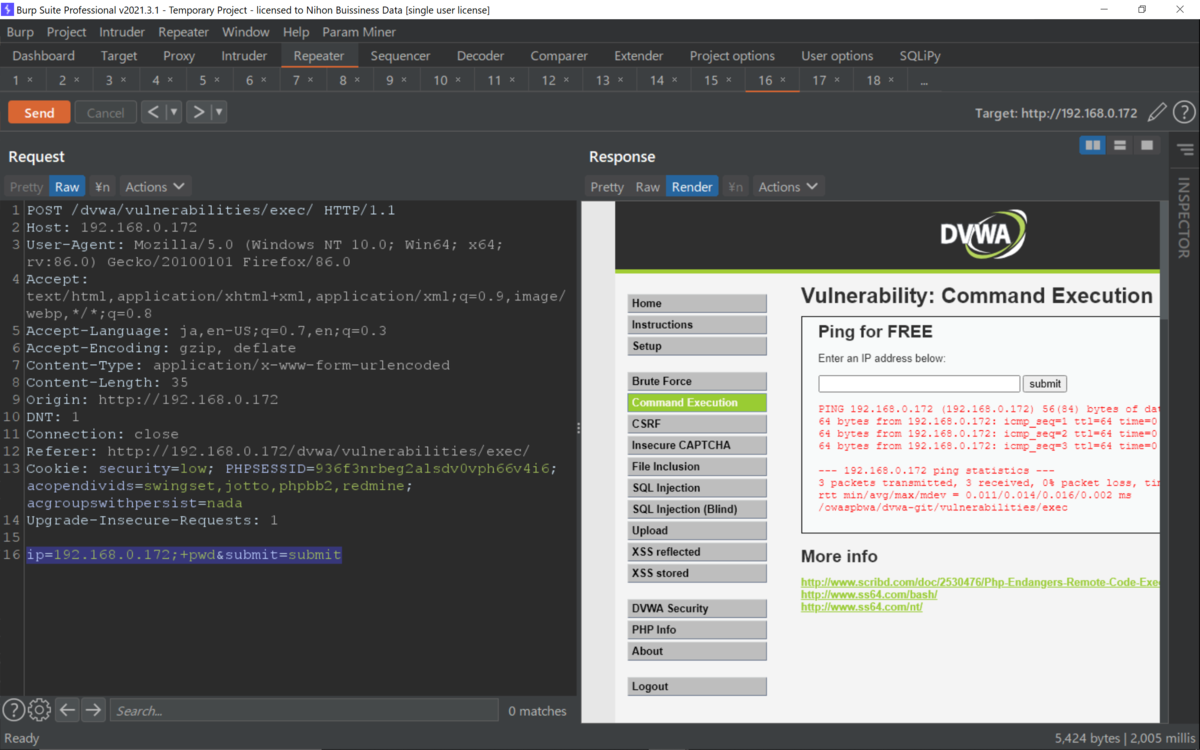The image size is (1200, 750).
Task: Open SQL Injection link in DVWA sidebar
Action: point(697,488)
